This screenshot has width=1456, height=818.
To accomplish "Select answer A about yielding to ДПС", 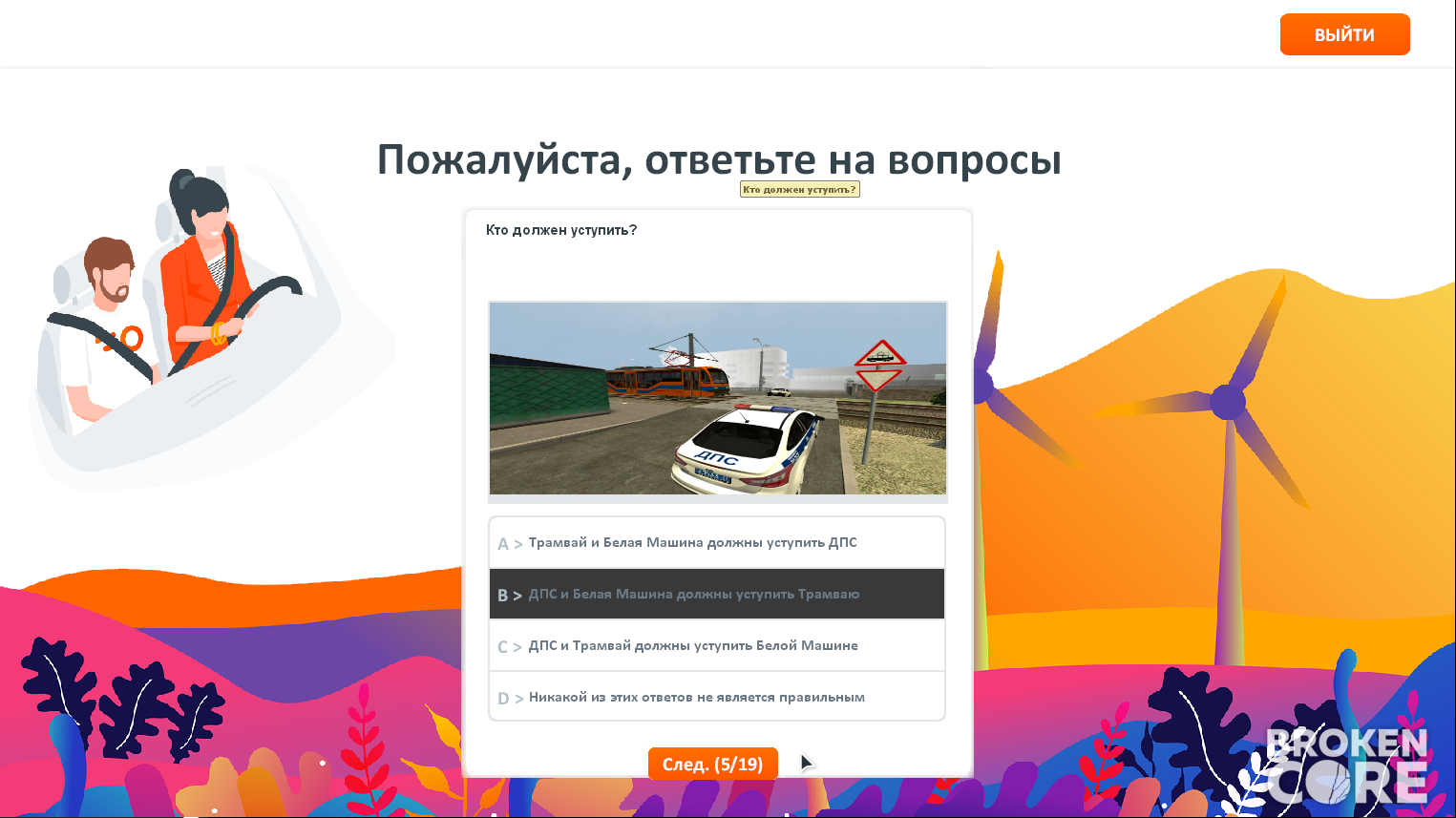I will click(x=717, y=543).
